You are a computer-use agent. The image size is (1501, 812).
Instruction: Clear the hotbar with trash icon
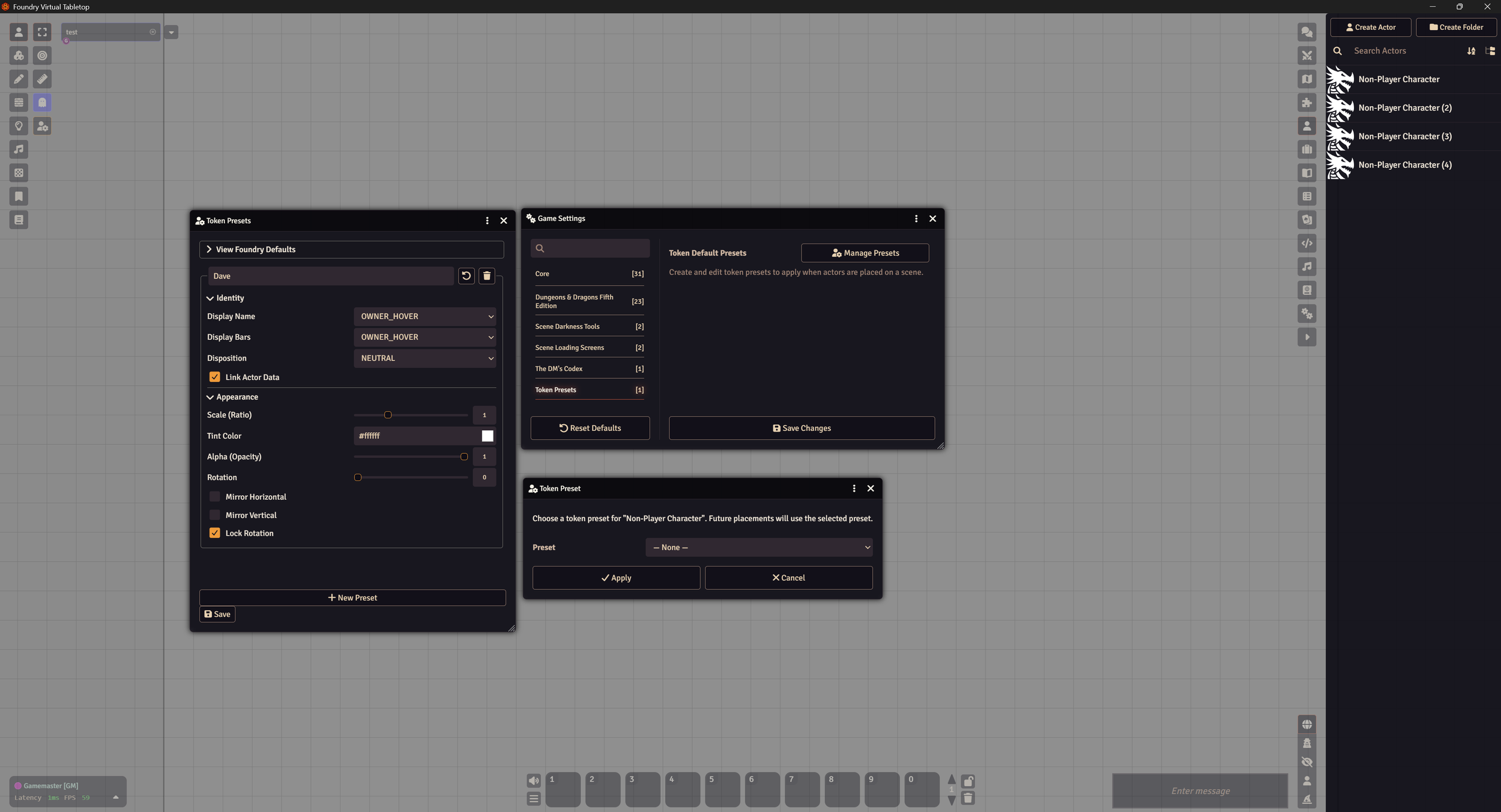(x=968, y=798)
